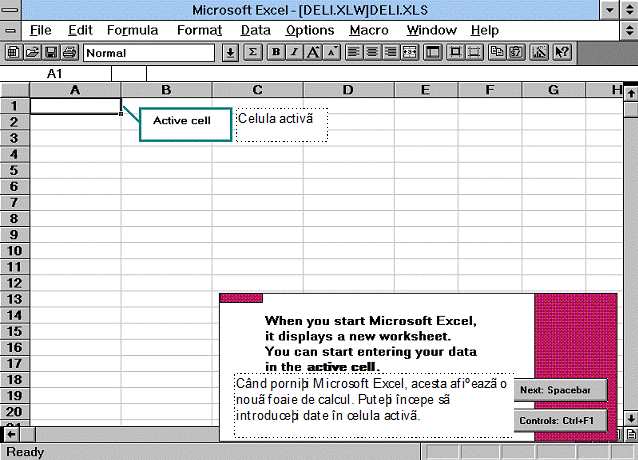Screen dimensions: 638x460
Task: Align cell contents left
Action: coord(354,52)
